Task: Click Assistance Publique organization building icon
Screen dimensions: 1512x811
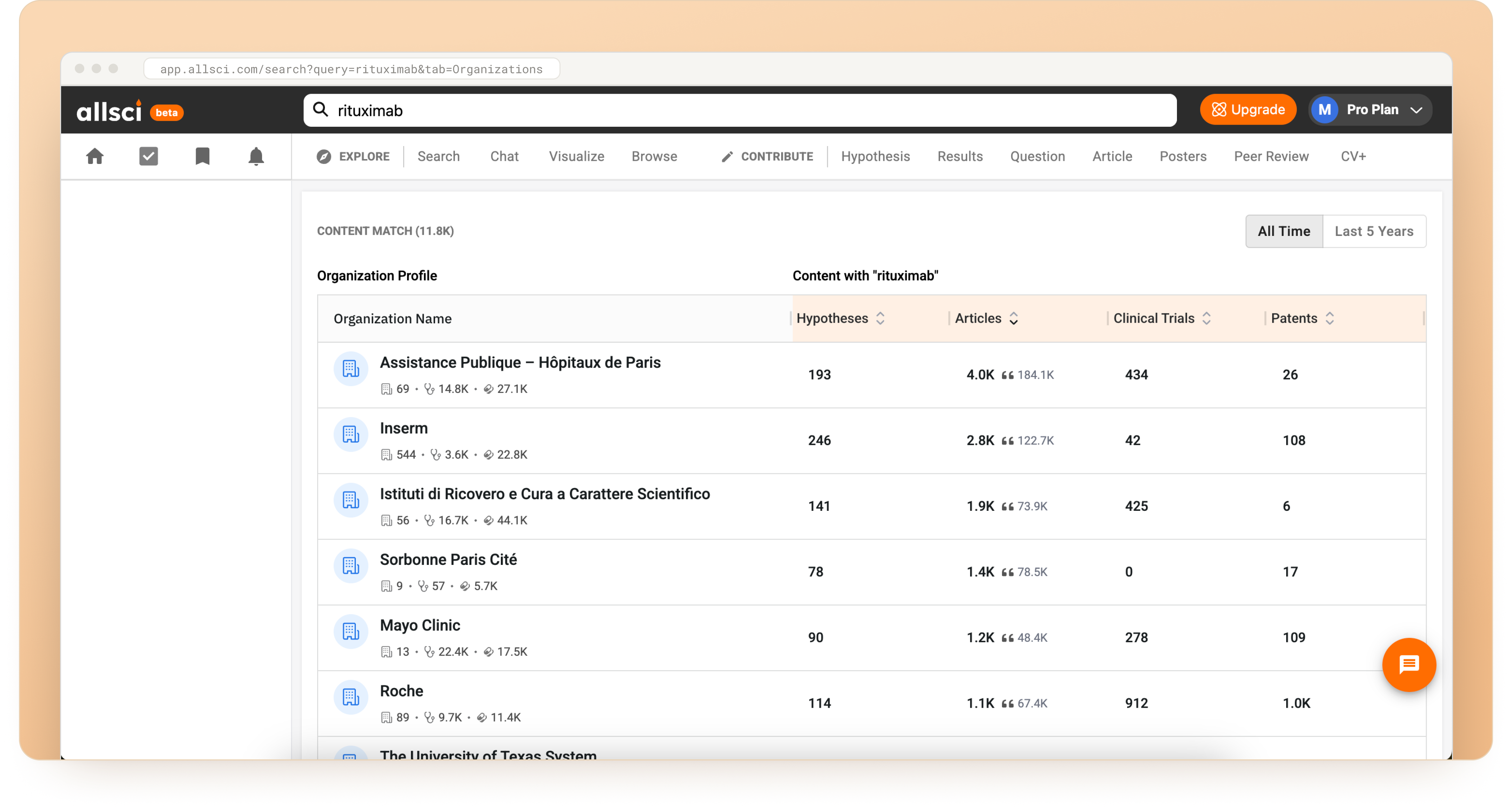Action: 351,369
